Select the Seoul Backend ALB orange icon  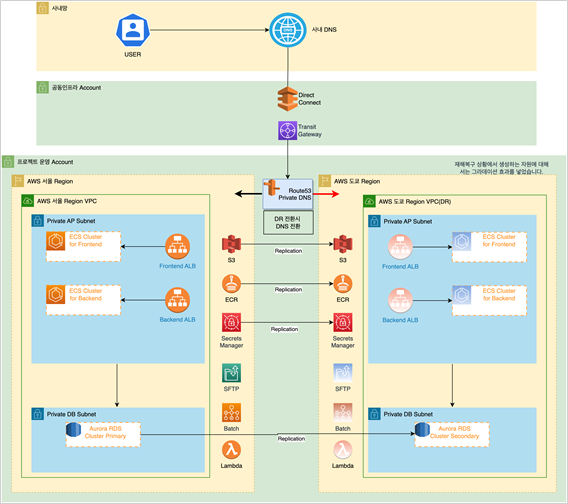tap(178, 300)
